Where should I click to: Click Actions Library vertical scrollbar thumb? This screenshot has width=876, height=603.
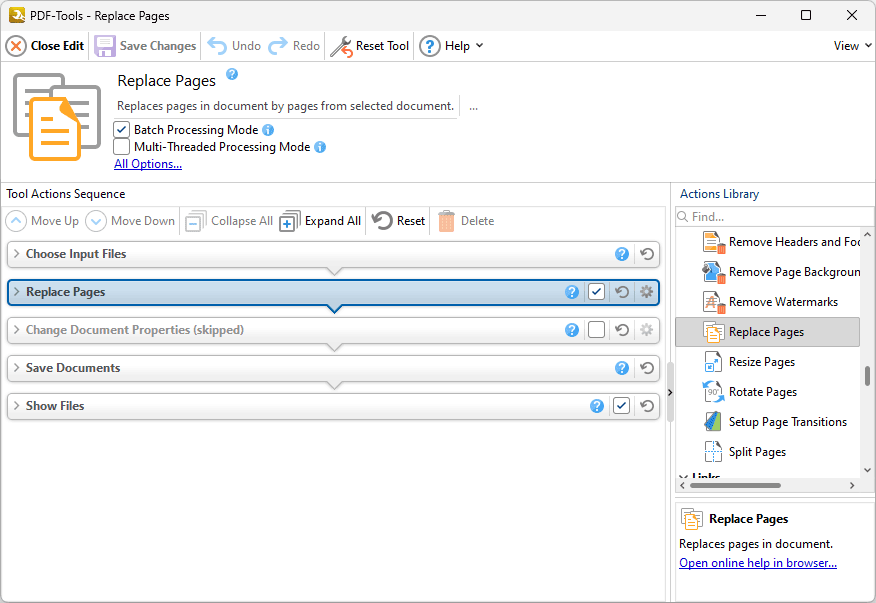click(867, 376)
